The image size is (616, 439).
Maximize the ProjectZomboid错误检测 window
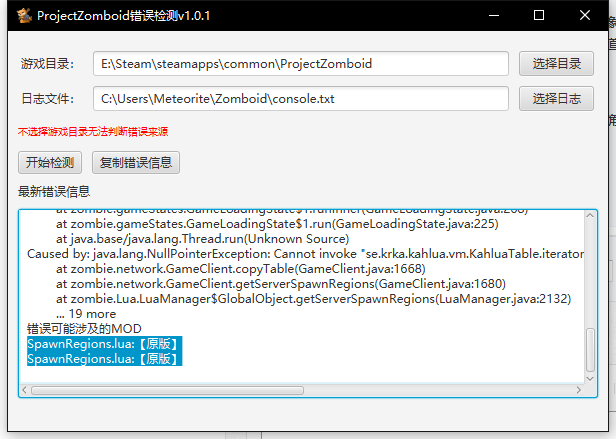(x=539, y=15)
